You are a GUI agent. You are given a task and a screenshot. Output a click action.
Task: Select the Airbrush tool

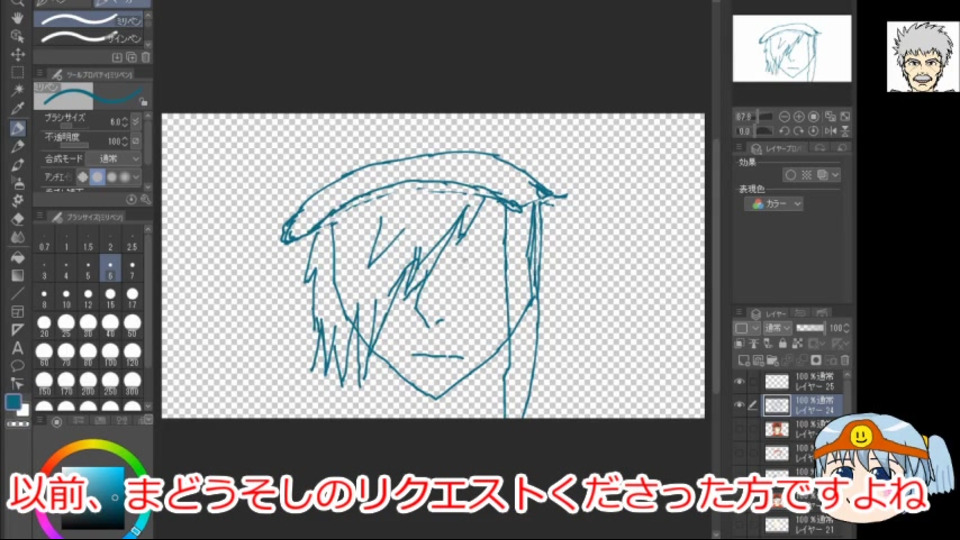click(x=17, y=182)
